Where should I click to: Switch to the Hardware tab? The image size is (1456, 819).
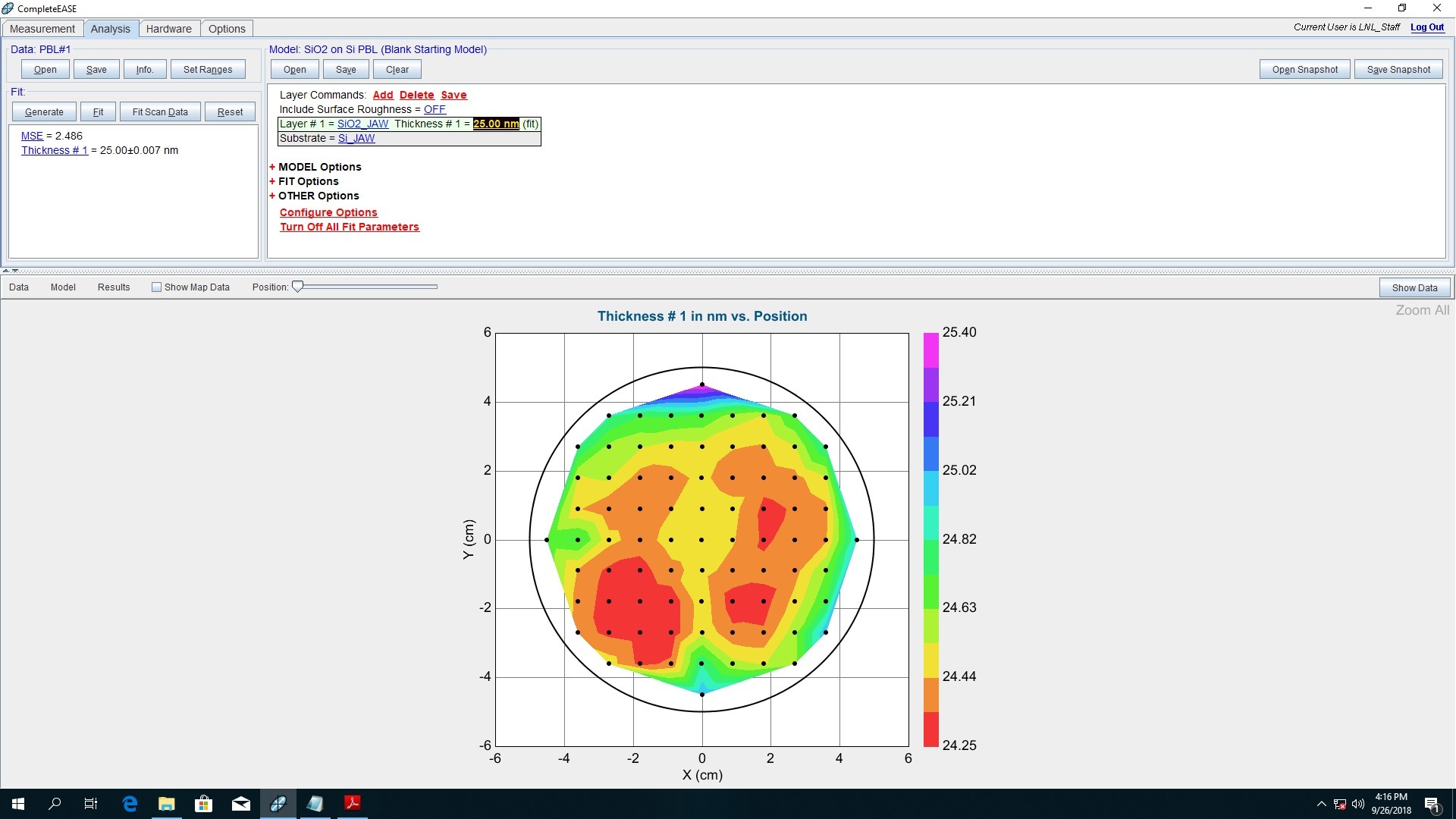(x=168, y=29)
